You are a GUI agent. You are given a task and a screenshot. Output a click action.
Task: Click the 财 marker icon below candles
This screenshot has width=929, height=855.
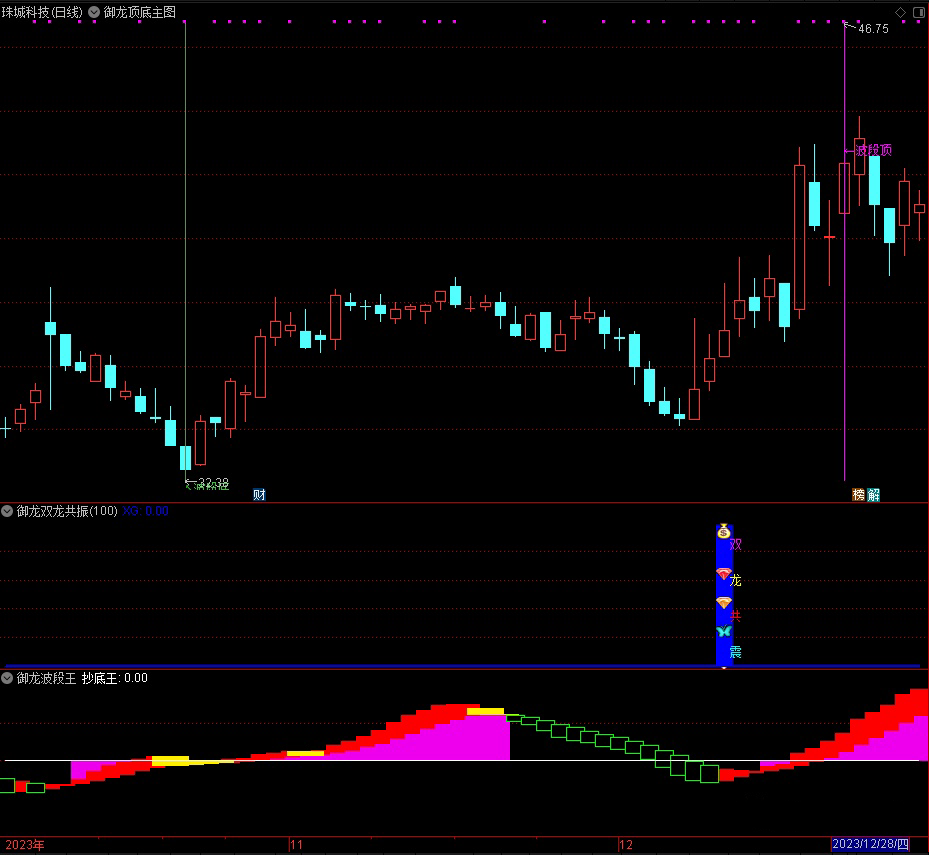click(x=259, y=495)
